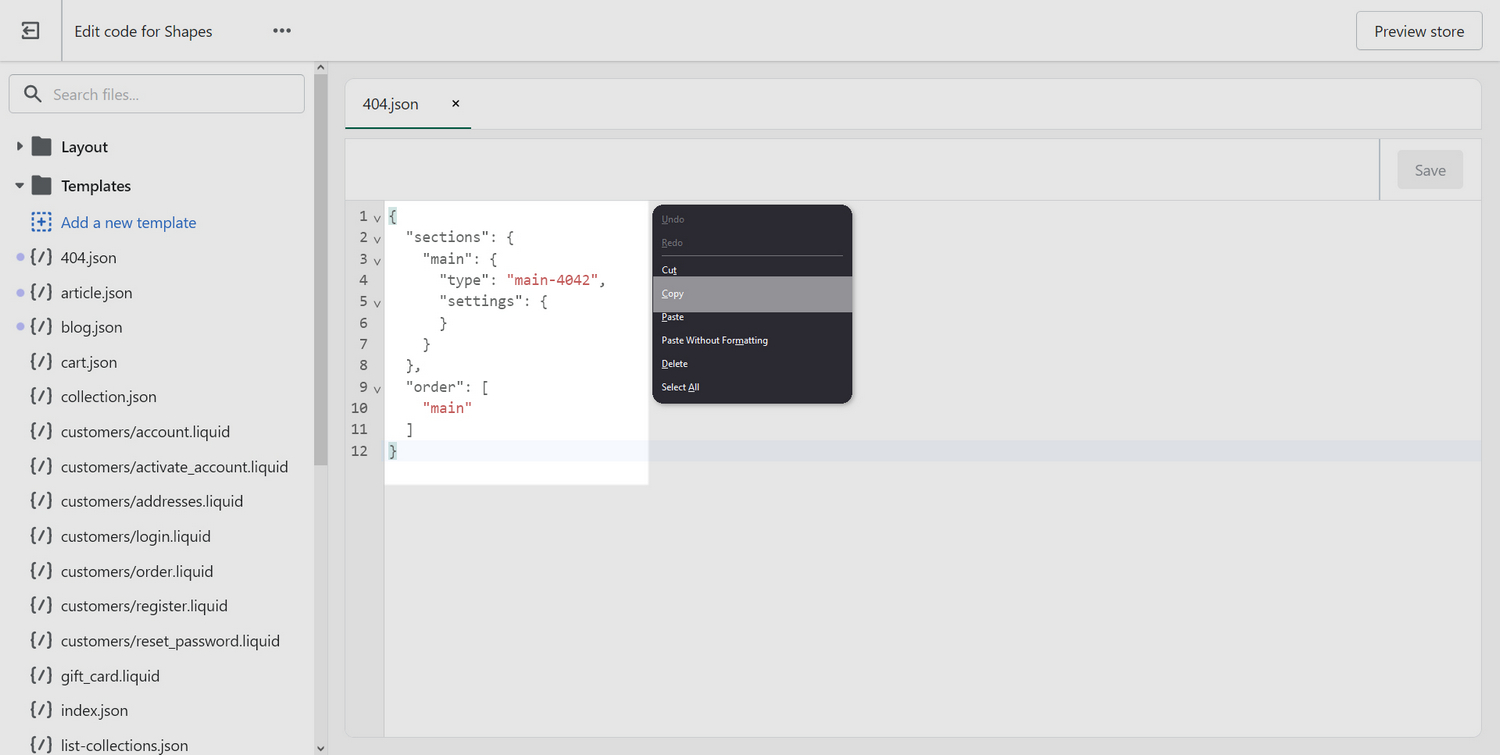
Task: Click the file icon beside customers/login.liquid
Action: 41,536
